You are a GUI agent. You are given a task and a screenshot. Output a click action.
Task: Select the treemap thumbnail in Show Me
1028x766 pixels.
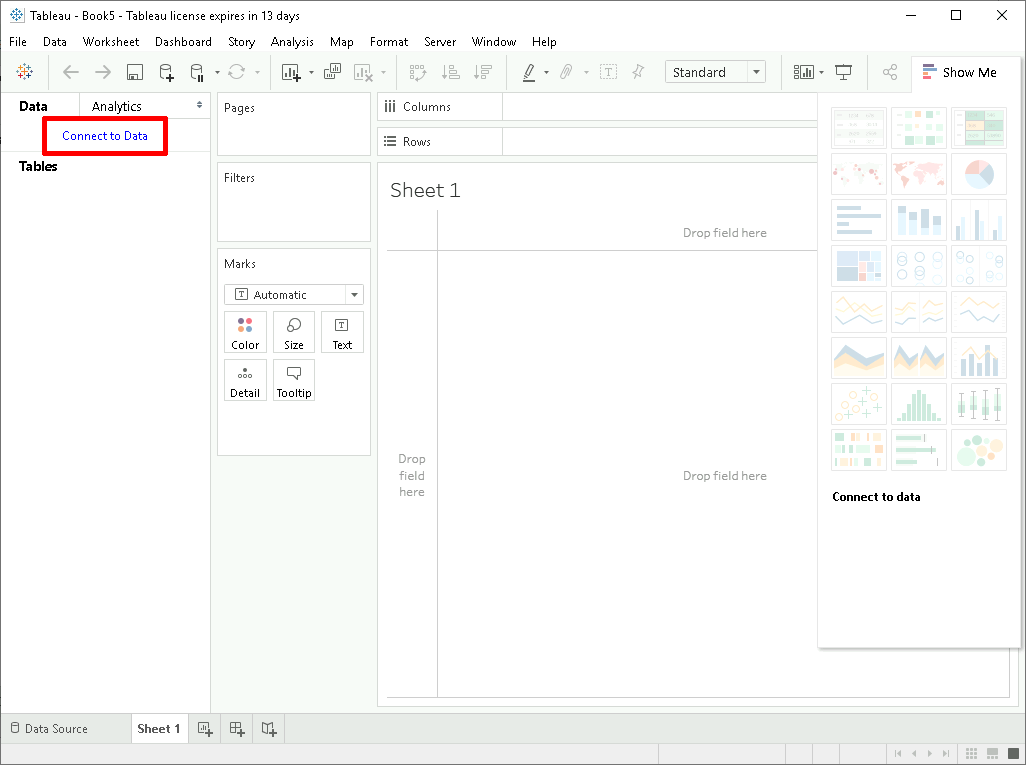coord(859,266)
